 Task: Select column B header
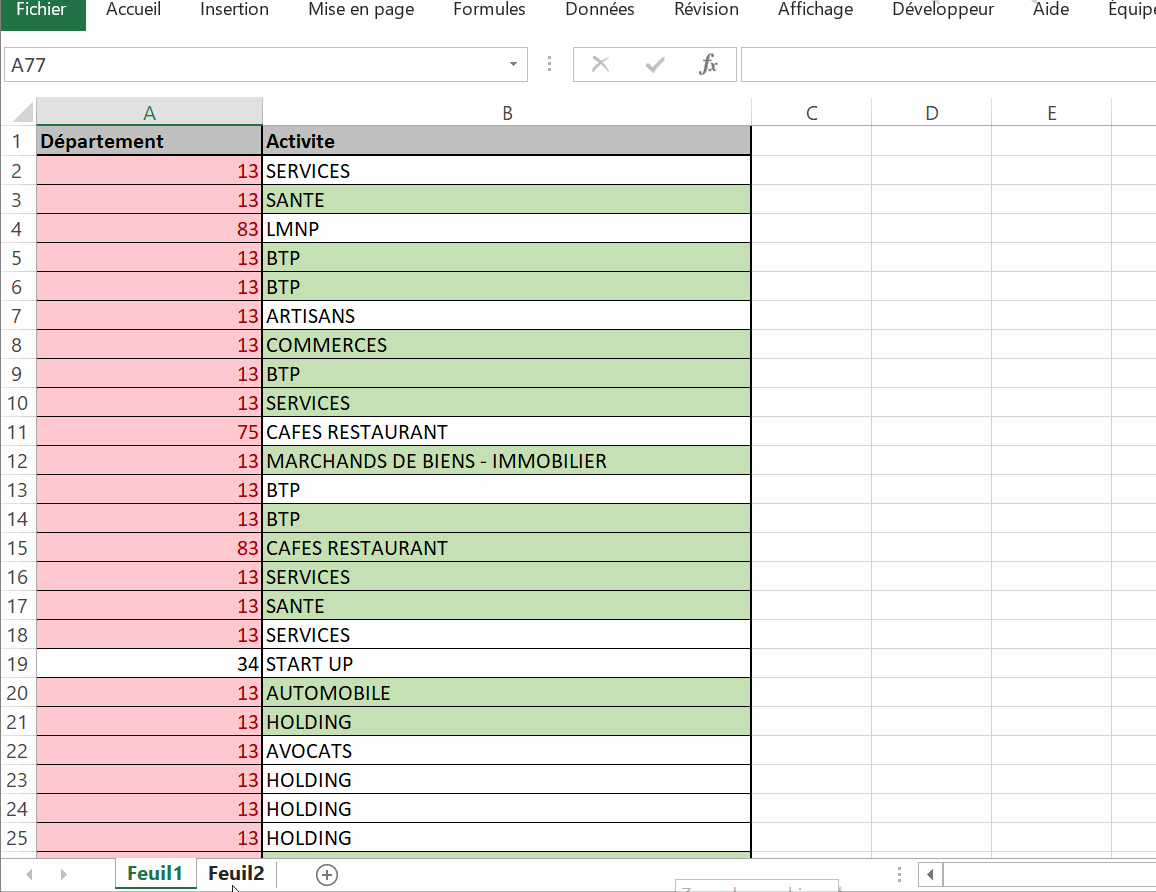tap(507, 113)
